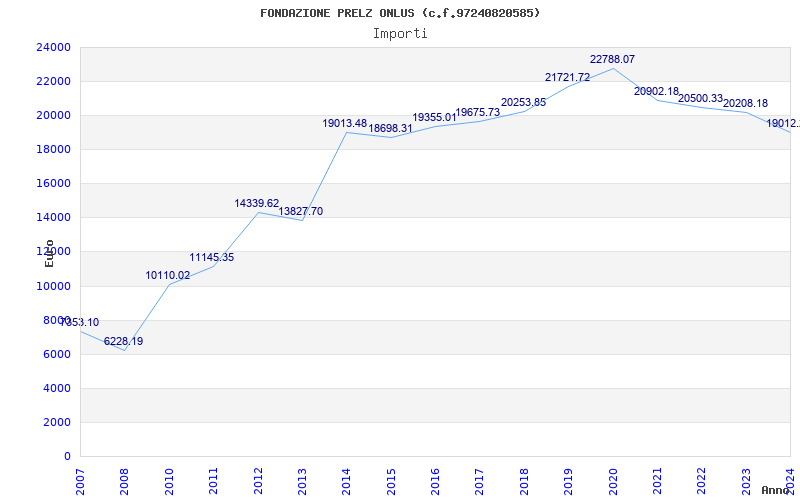
Task: Click x-axis year 2007
Action: click(x=80, y=481)
